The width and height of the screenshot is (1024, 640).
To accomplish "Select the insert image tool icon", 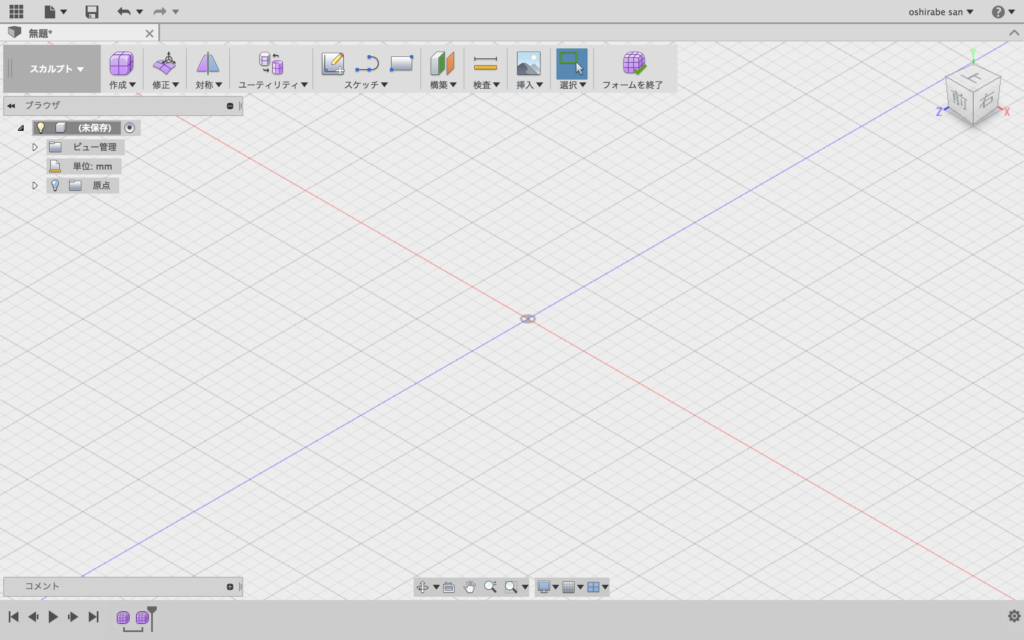I will pos(528,63).
